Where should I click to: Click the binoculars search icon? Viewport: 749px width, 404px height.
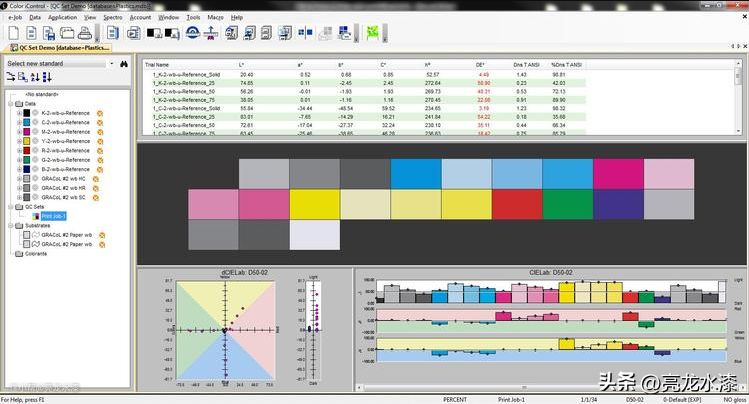tap(124, 63)
